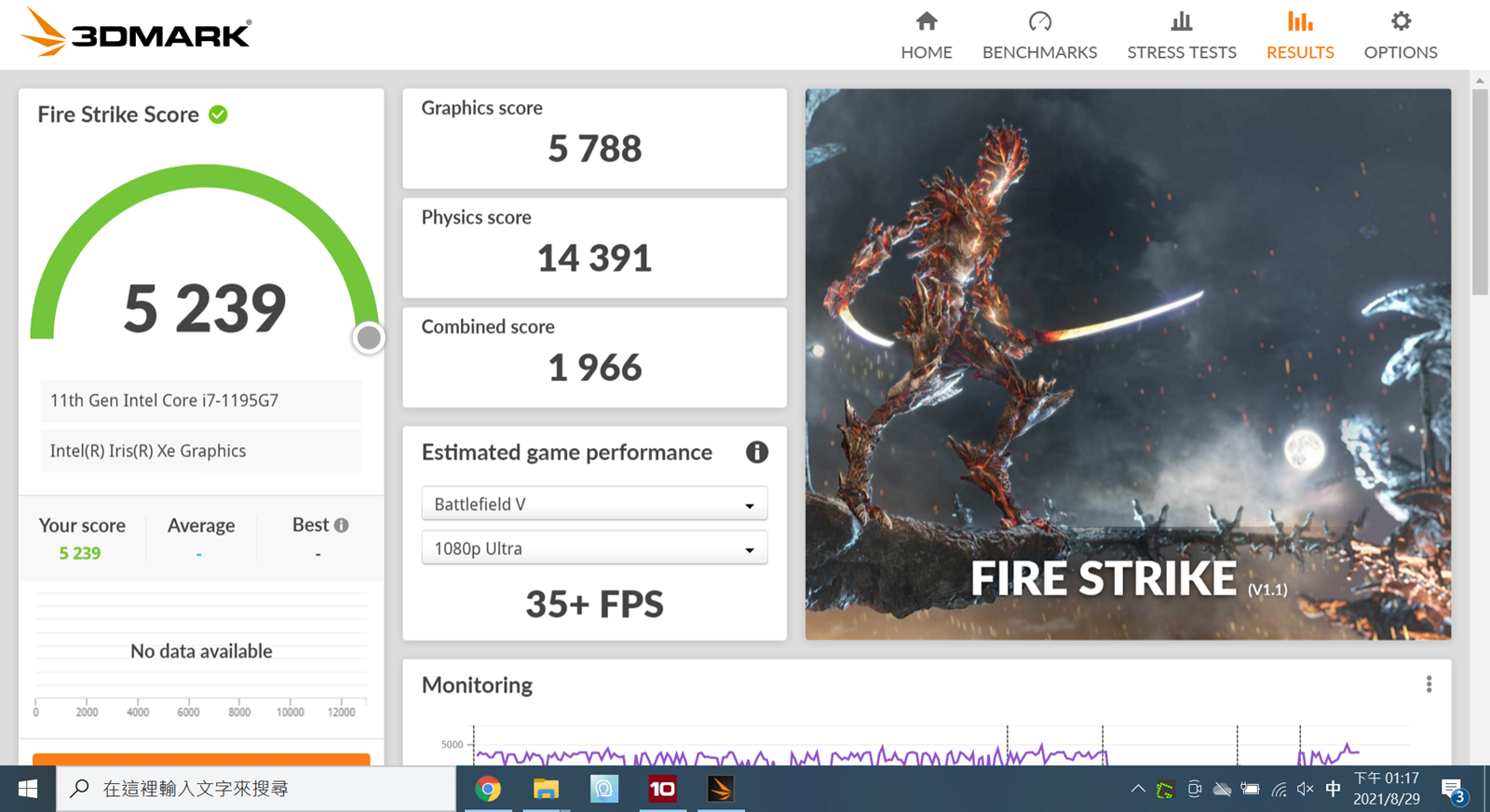Expand the Battlefield V game dropdown
Screen dimensions: 1490x812
coord(594,504)
